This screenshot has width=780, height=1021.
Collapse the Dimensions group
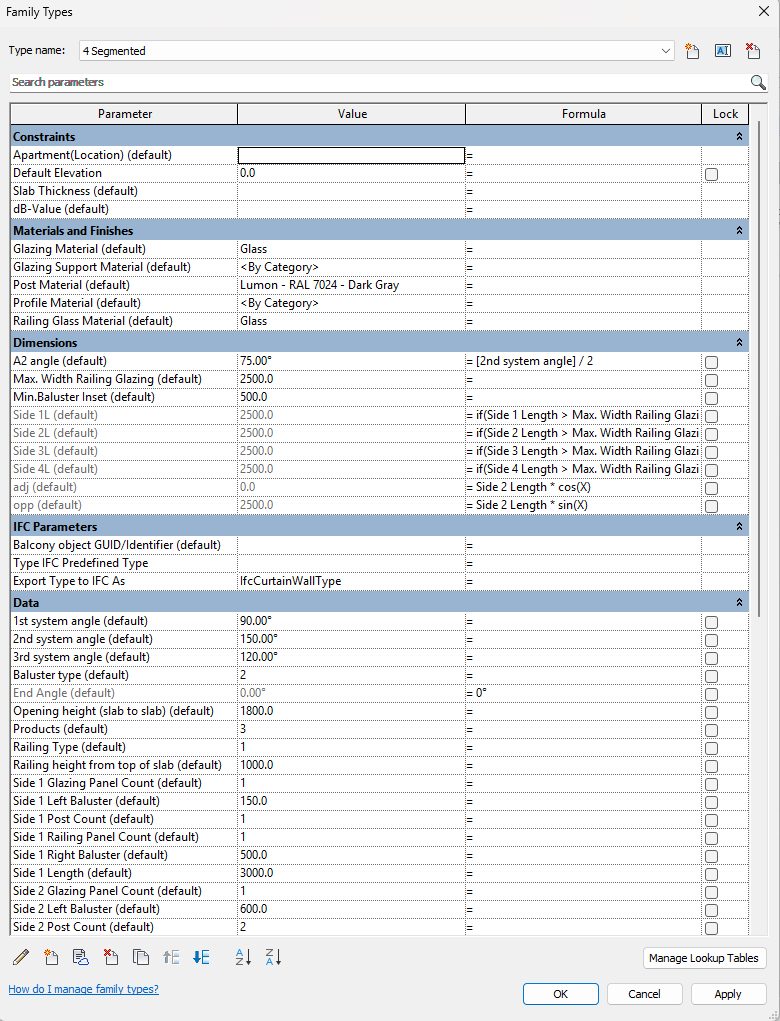739,343
